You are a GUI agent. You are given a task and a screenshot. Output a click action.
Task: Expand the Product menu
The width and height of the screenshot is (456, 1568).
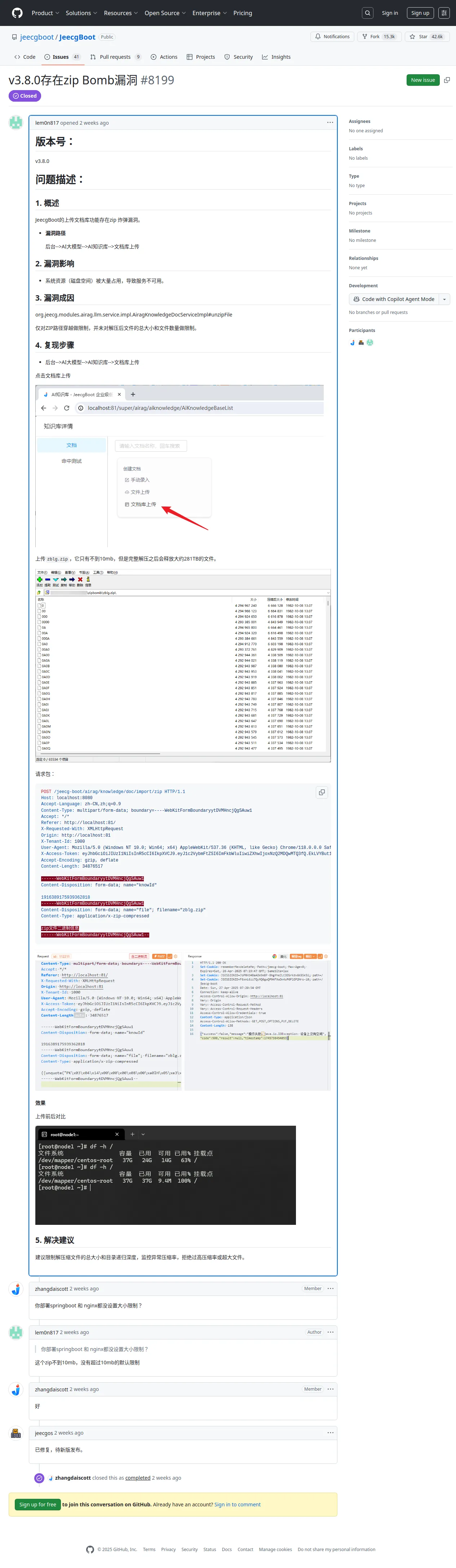pos(46,13)
